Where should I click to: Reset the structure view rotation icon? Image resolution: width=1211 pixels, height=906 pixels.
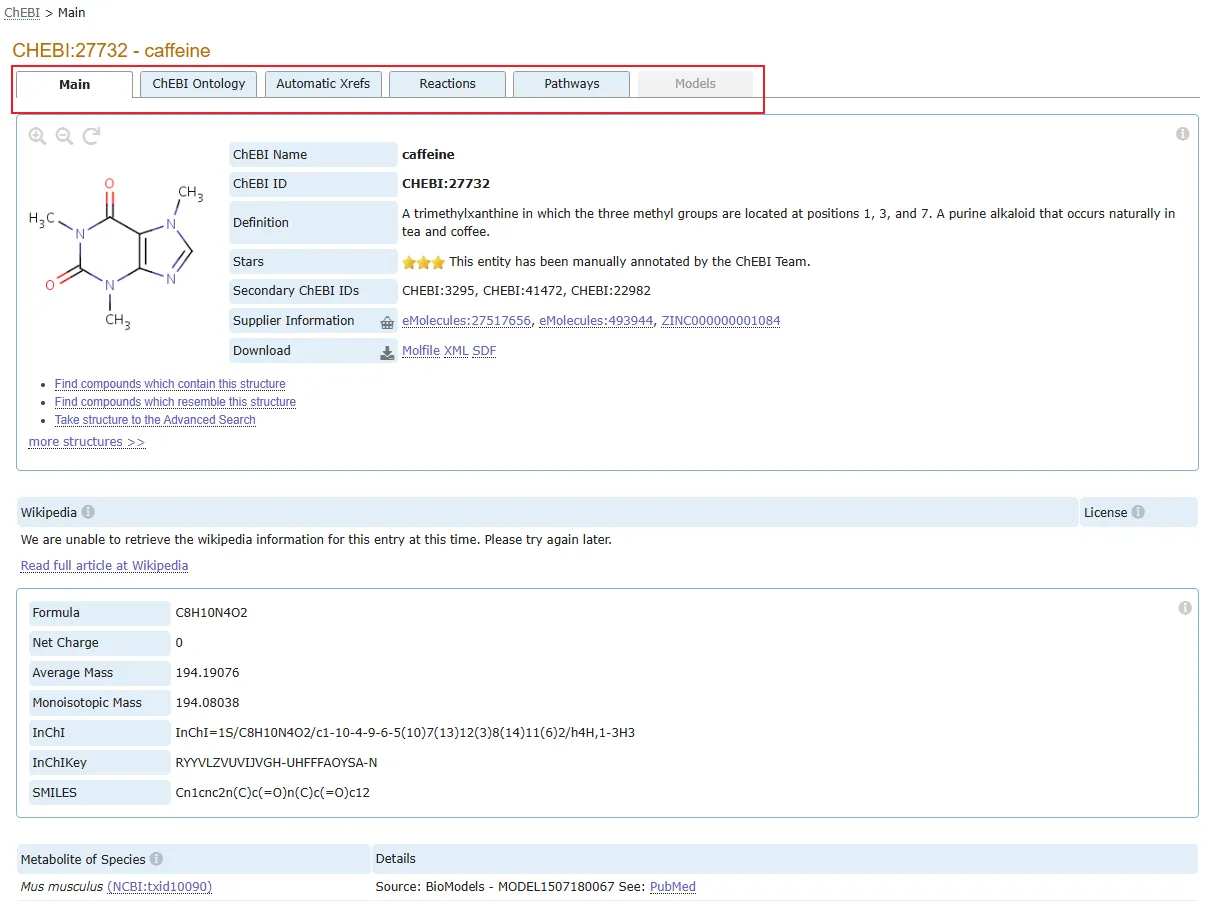91,136
